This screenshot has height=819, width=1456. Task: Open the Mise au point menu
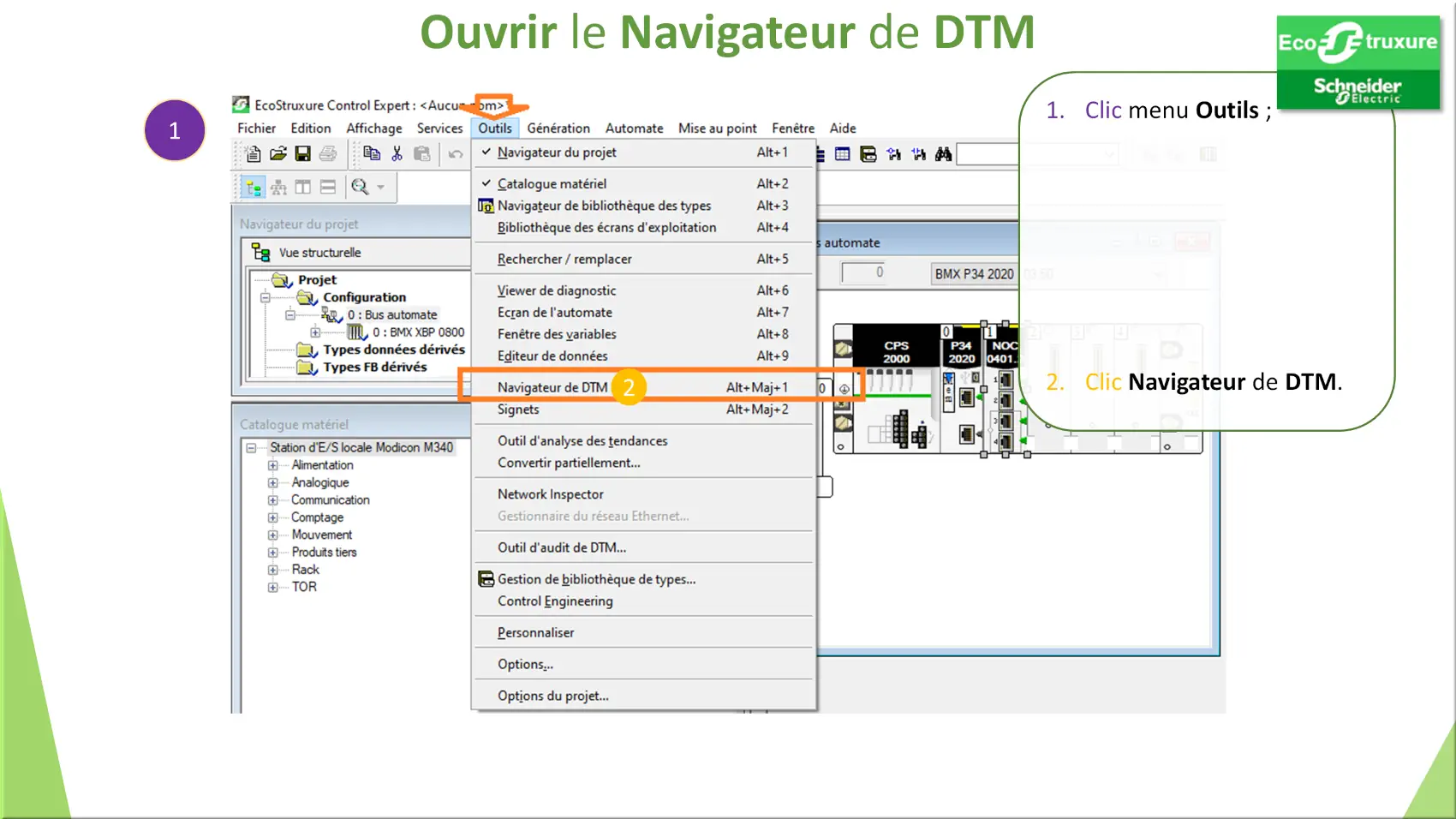pos(718,129)
